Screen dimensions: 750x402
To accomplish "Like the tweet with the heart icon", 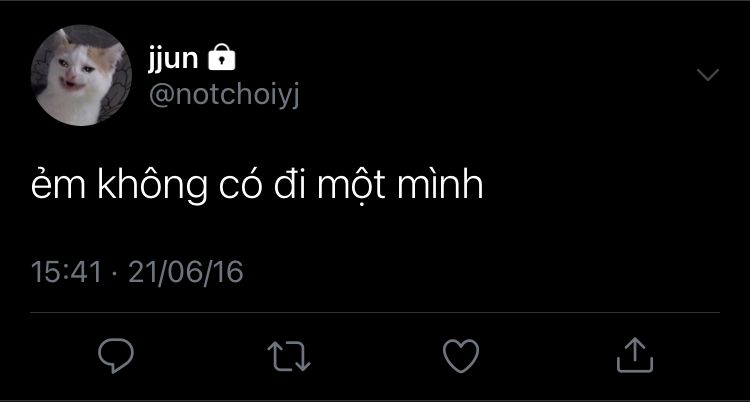I will click(461, 352).
